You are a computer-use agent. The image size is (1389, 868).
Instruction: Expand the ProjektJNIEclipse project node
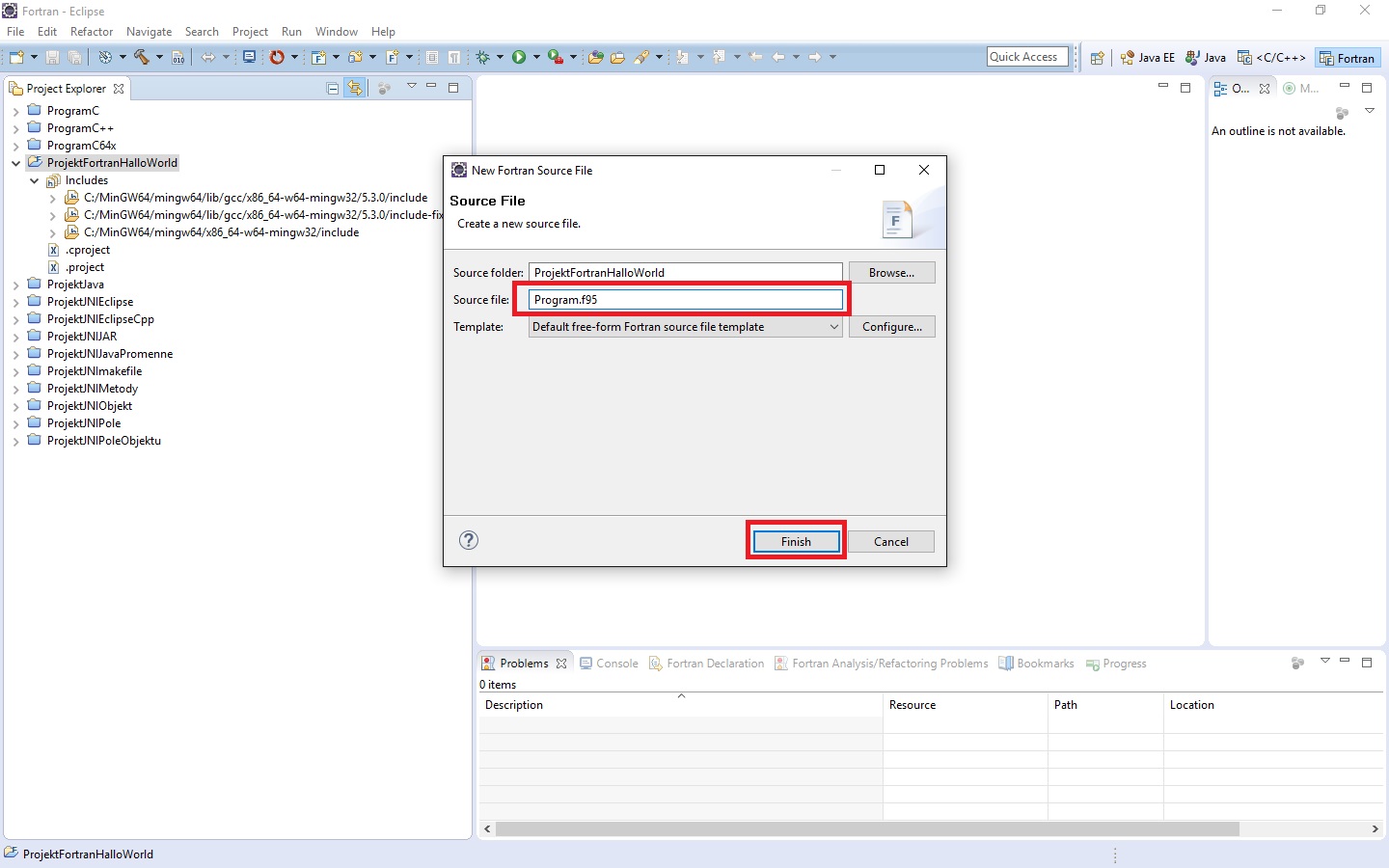click(x=15, y=303)
